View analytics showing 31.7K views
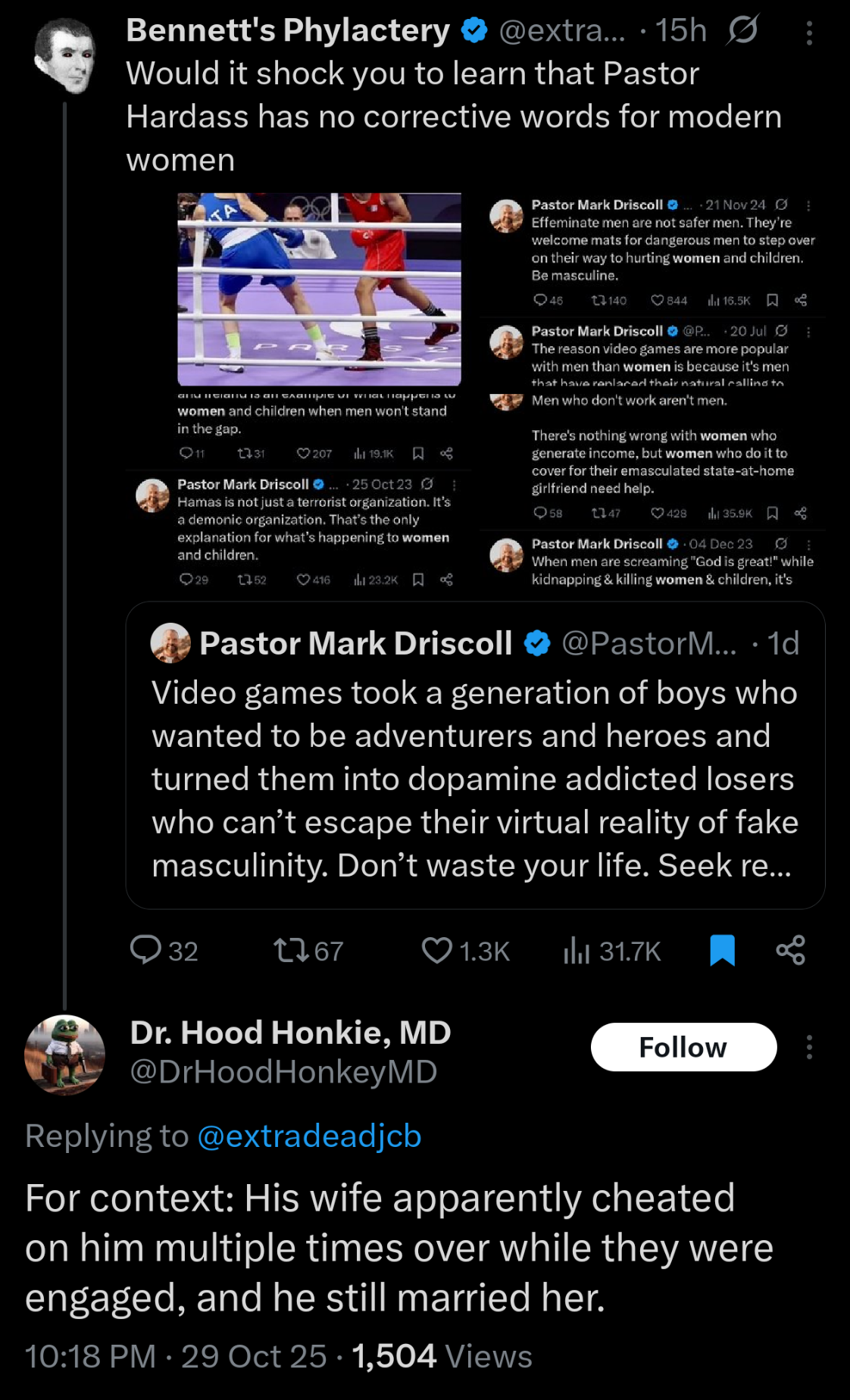850x1400 pixels. (577, 950)
